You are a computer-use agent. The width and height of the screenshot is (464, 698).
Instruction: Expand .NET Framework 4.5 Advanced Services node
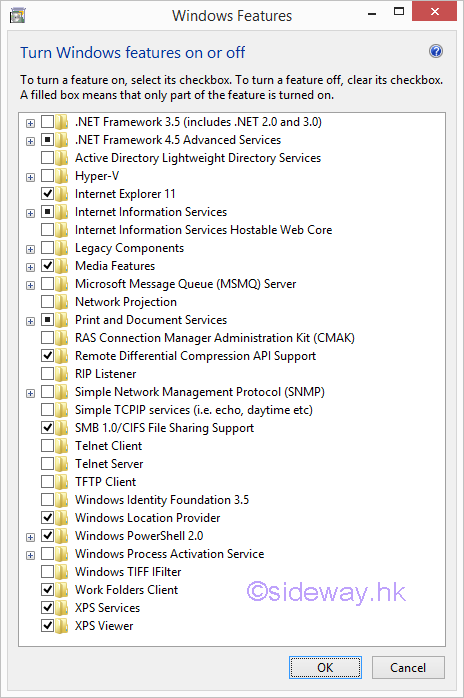click(x=30, y=142)
